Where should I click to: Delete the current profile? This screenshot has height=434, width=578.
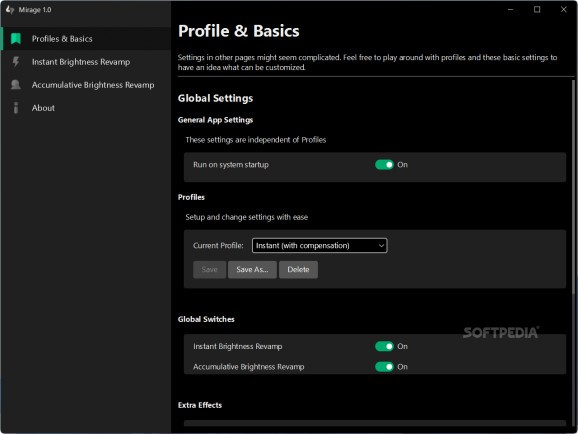click(x=298, y=270)
